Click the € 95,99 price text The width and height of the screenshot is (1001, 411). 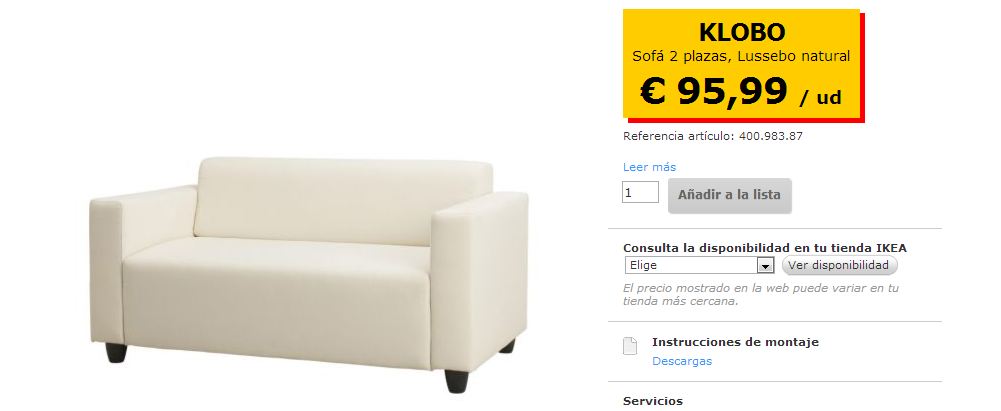(x=714, y=91)
